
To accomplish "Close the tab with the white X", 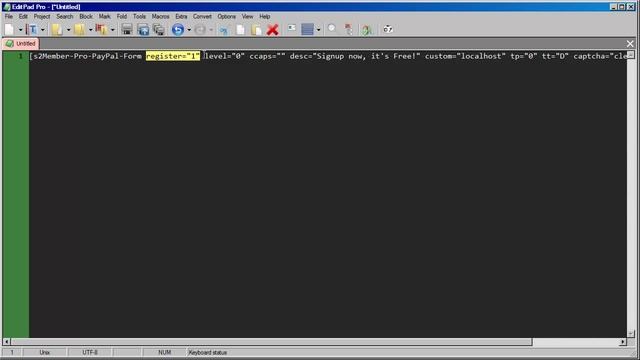I will tap(630, 43).
